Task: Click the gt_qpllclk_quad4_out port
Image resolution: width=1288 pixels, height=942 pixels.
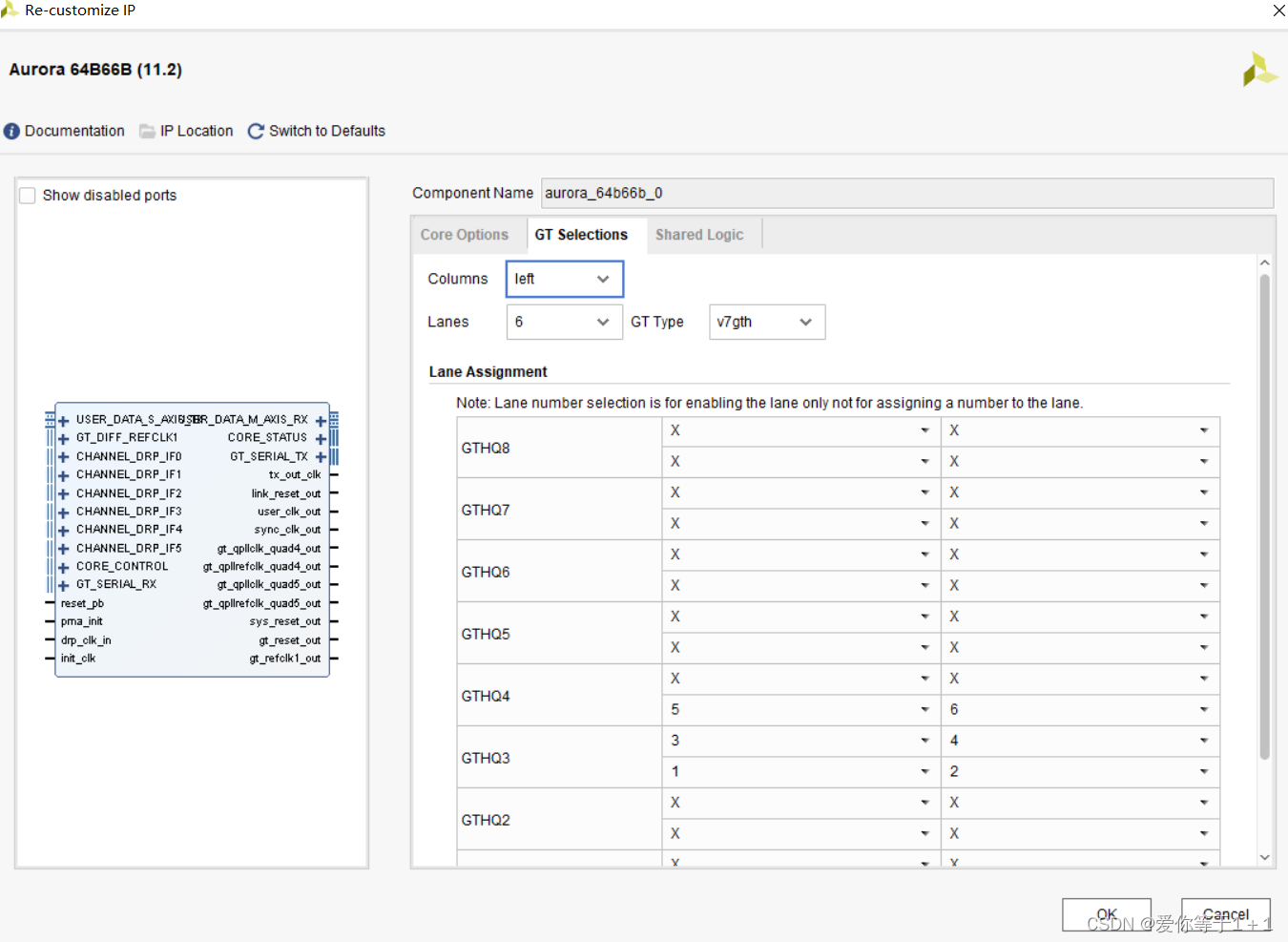Action: (269, 549)
